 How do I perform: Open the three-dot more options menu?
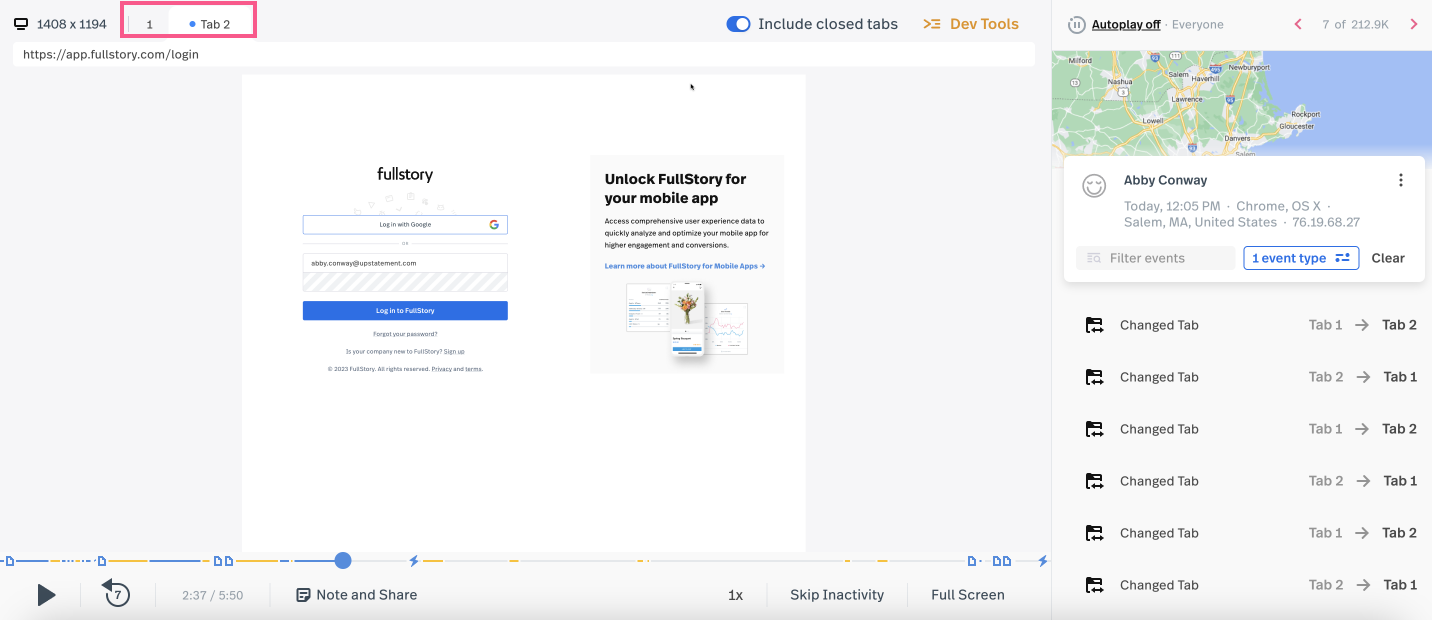pos(1401,180)
